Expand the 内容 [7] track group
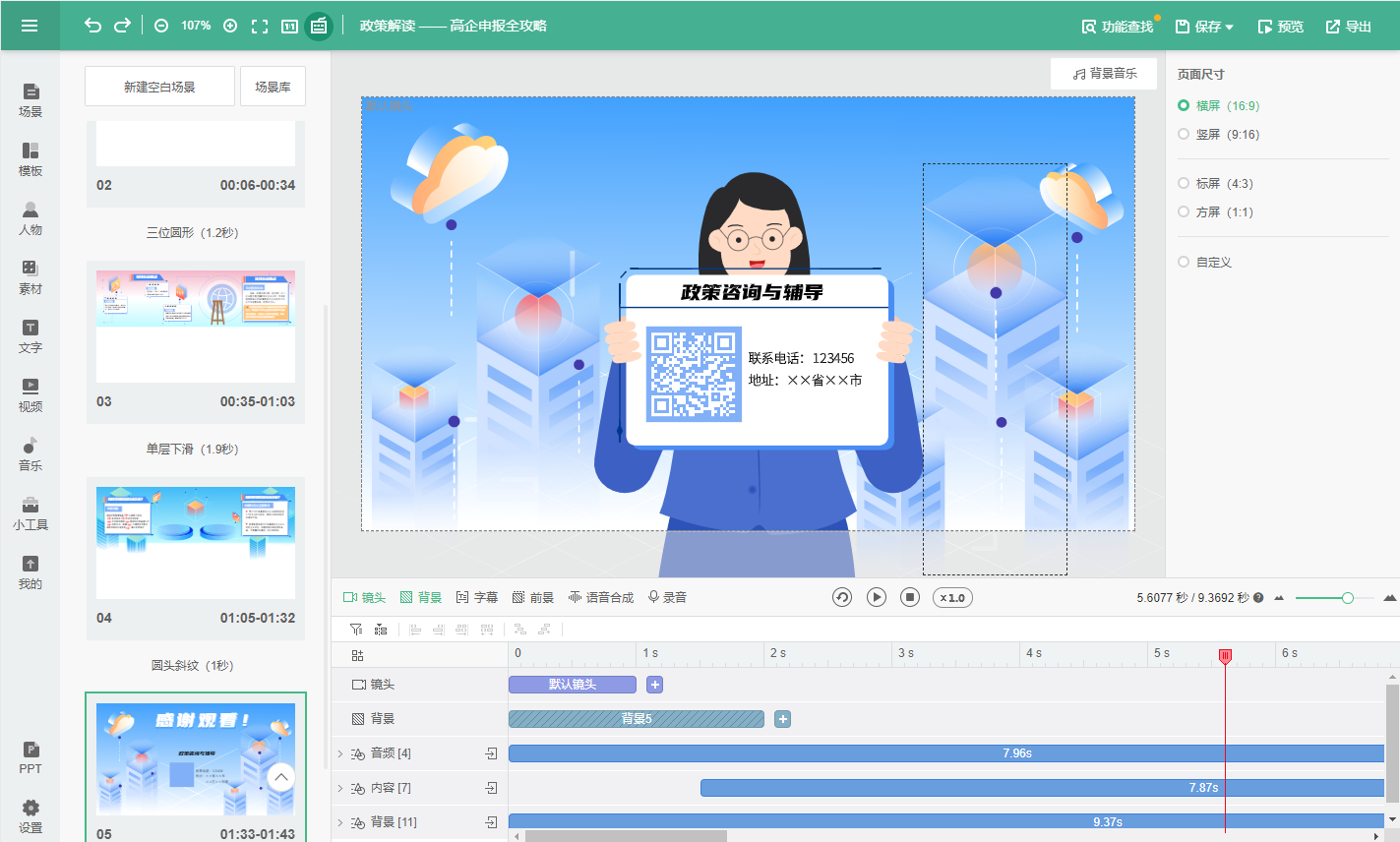 [x=340, y=788]
